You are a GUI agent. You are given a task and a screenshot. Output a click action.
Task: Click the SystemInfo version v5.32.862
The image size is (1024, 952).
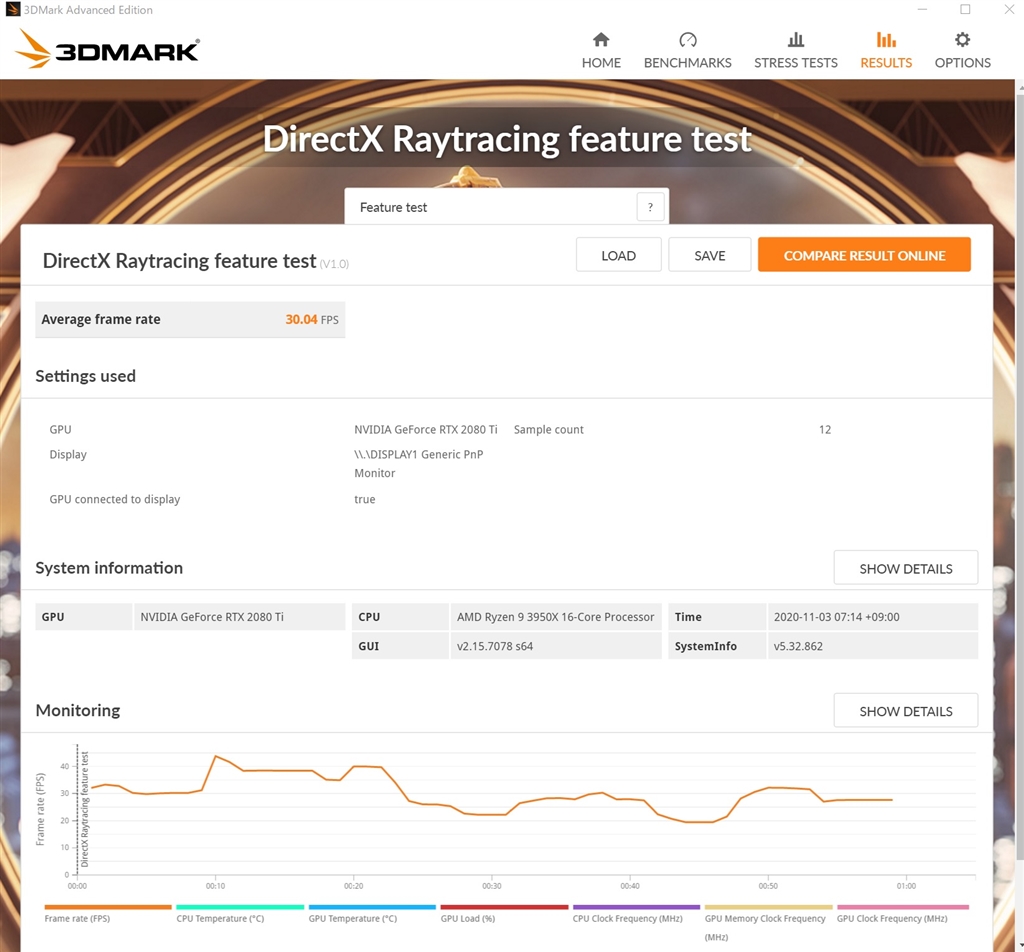pos(798,646)
